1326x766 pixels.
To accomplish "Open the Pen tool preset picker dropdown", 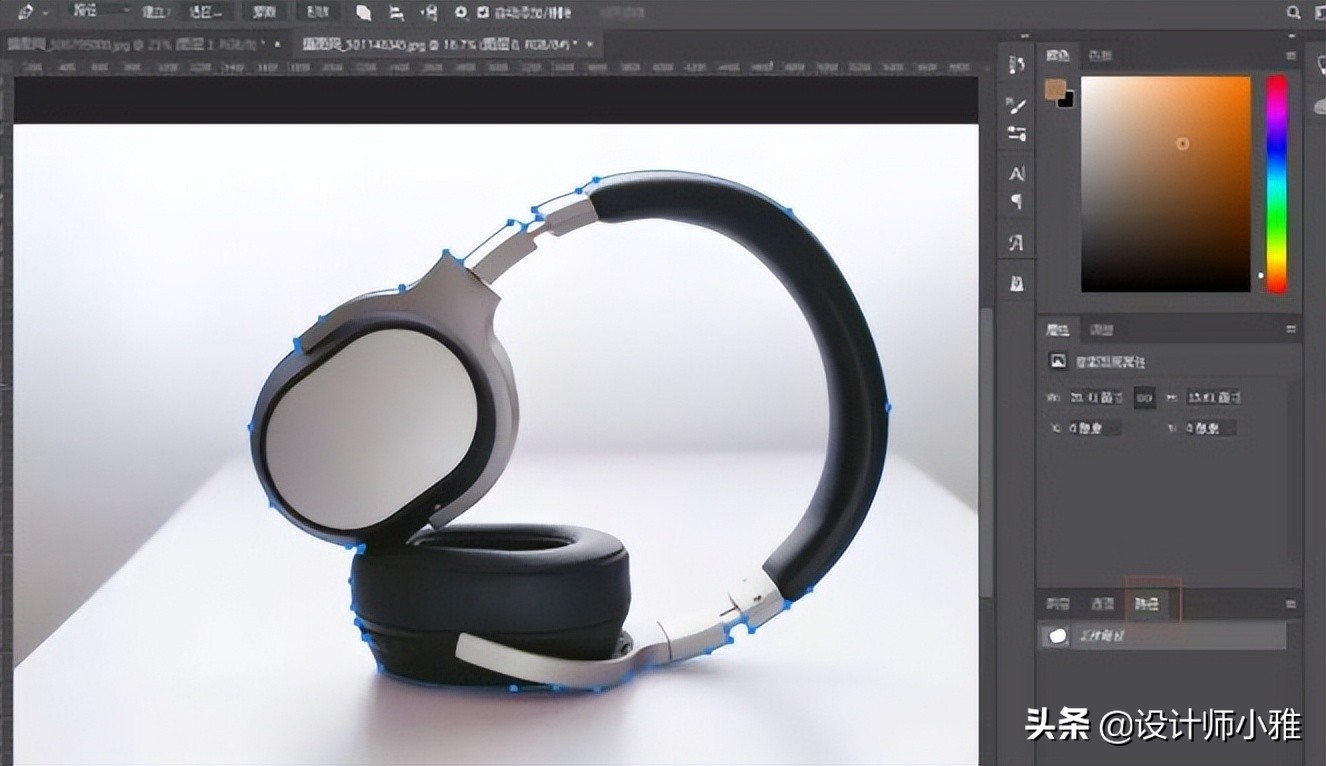I will [x=44, y=13].
